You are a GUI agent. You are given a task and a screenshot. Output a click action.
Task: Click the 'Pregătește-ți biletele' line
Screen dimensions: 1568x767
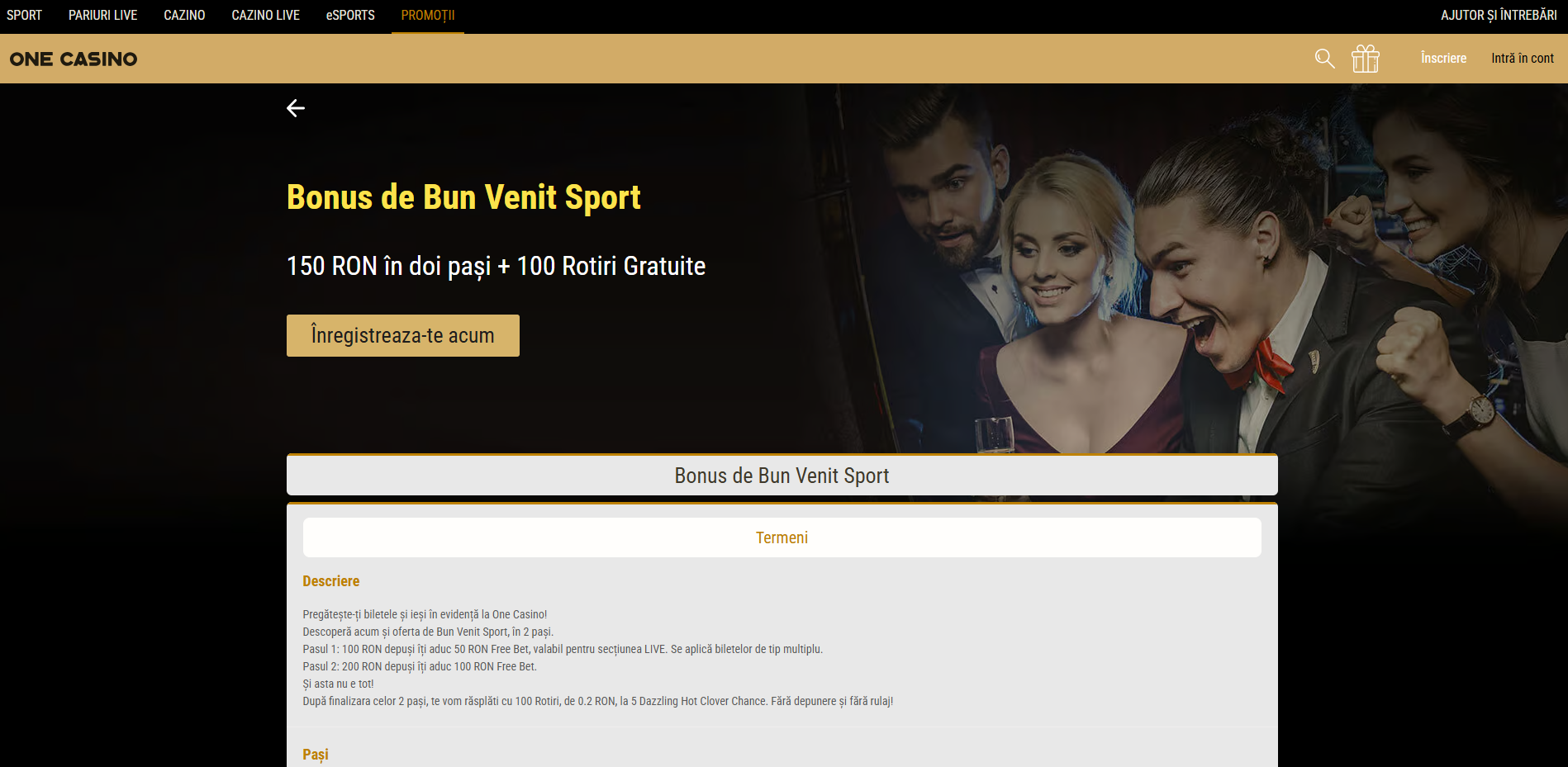click(425, 614)
